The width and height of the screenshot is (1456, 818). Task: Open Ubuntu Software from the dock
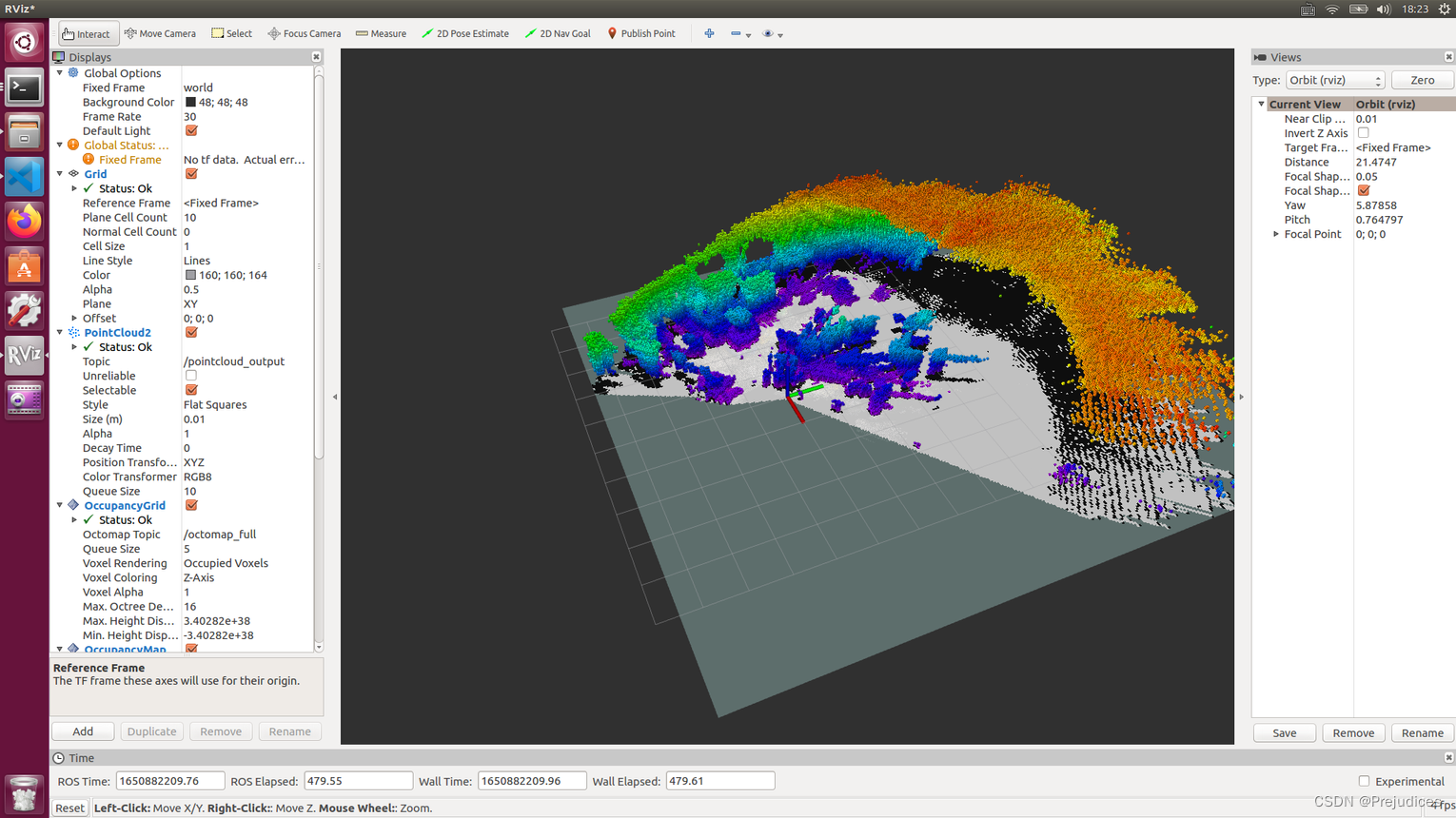coord(25,266)
